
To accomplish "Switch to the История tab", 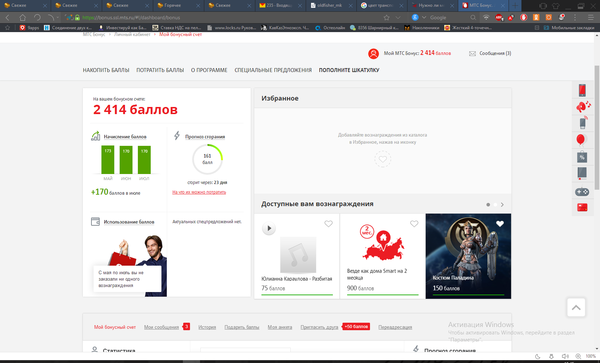I will tap(207, 327).
